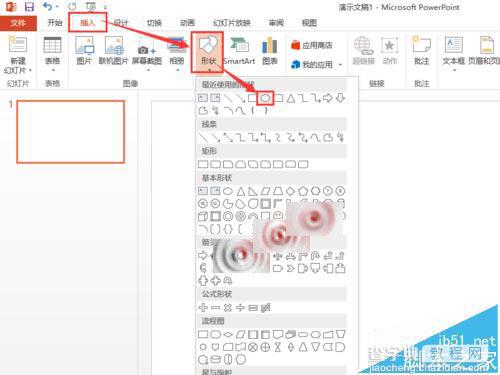The image size is (500, 375).
Task: Open the customize quick access toolbar arrow
Action: [105, 7]
